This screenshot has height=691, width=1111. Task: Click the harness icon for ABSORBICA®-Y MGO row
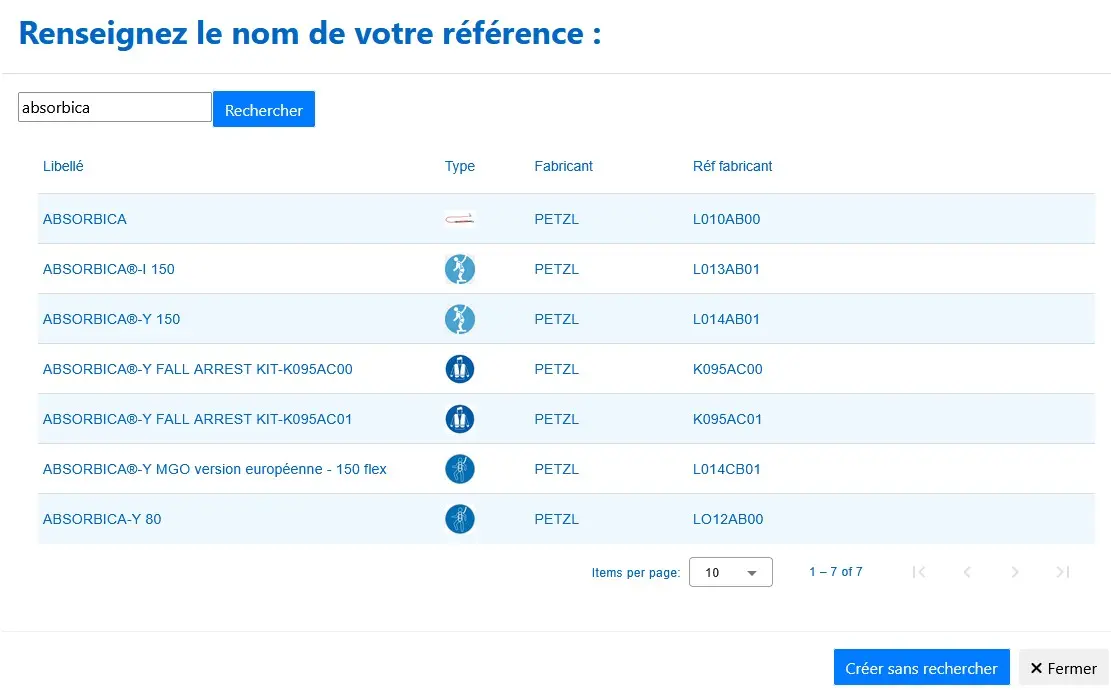(x=459, y=469)
